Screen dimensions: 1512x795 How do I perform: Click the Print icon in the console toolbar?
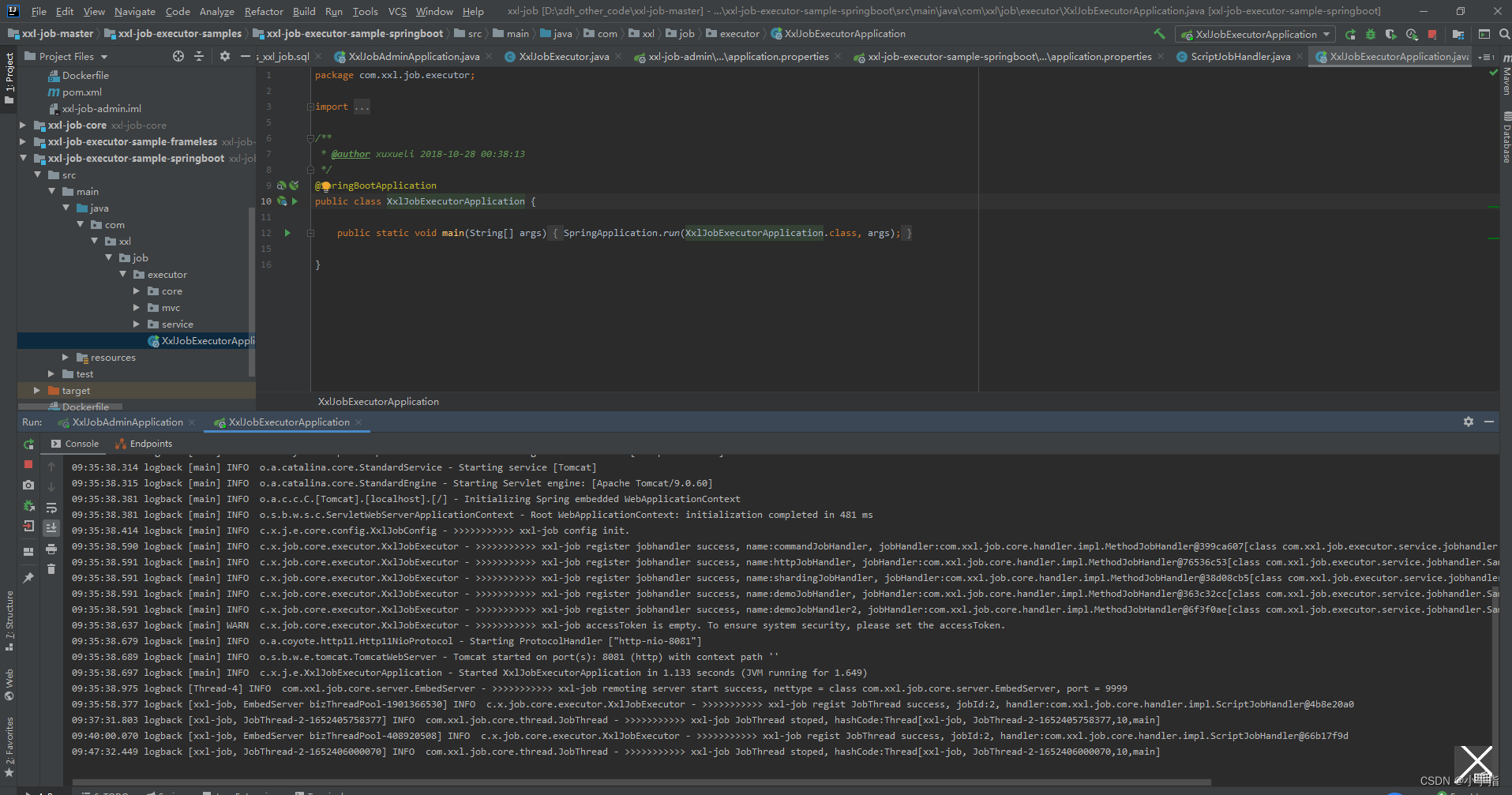coord(51,549)
